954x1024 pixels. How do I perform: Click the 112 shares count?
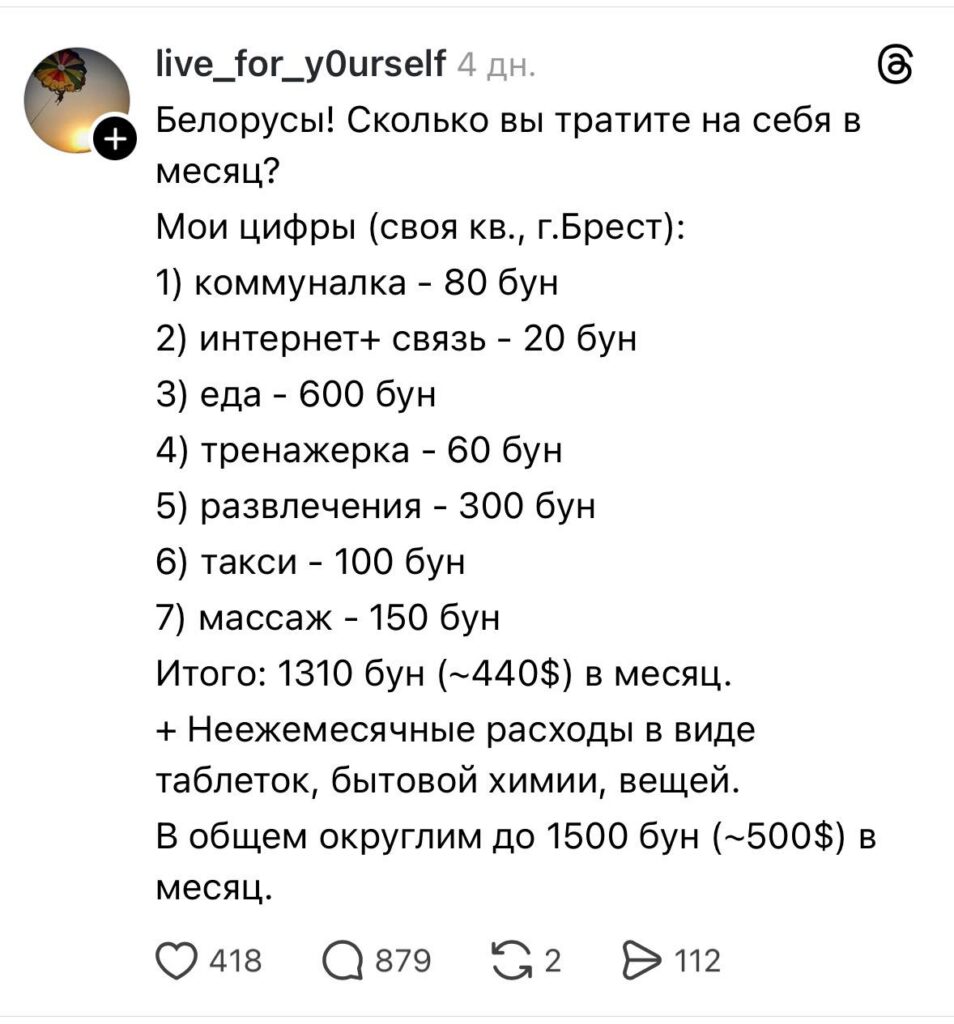(x=698, y=962)
